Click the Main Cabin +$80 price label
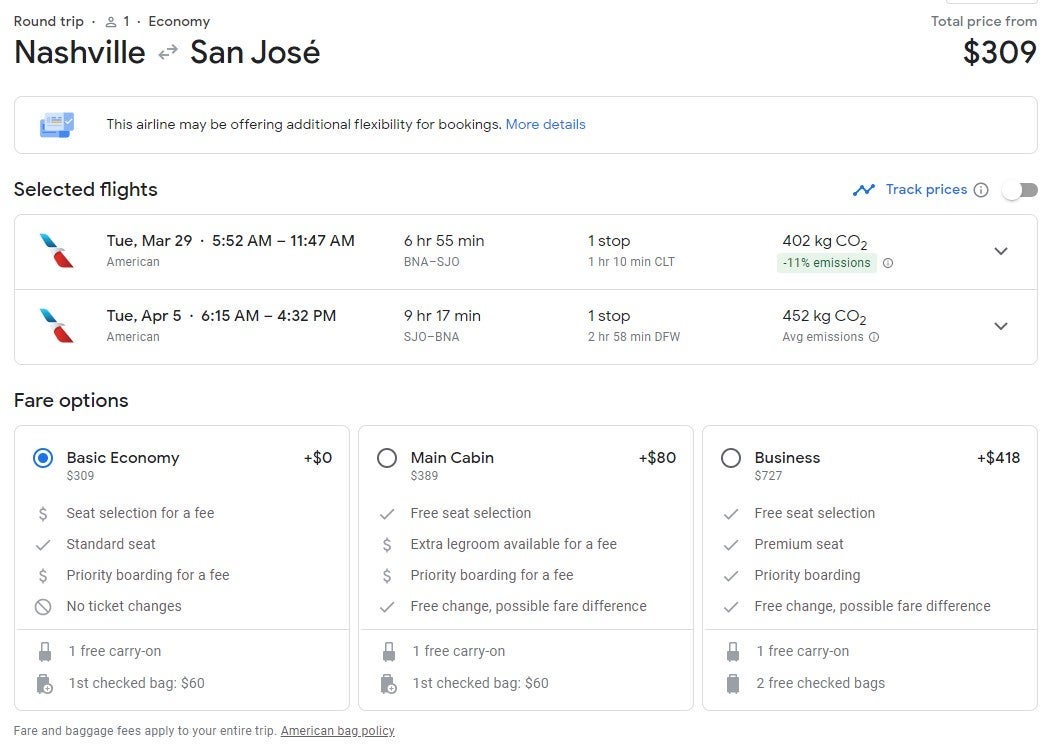The image size is (1060, 751). 657,458
